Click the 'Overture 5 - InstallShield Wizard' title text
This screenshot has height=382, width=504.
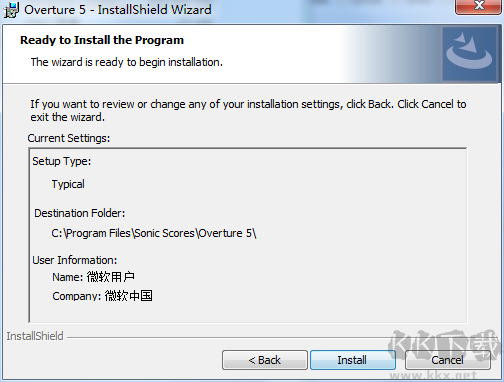click(118, 10)
